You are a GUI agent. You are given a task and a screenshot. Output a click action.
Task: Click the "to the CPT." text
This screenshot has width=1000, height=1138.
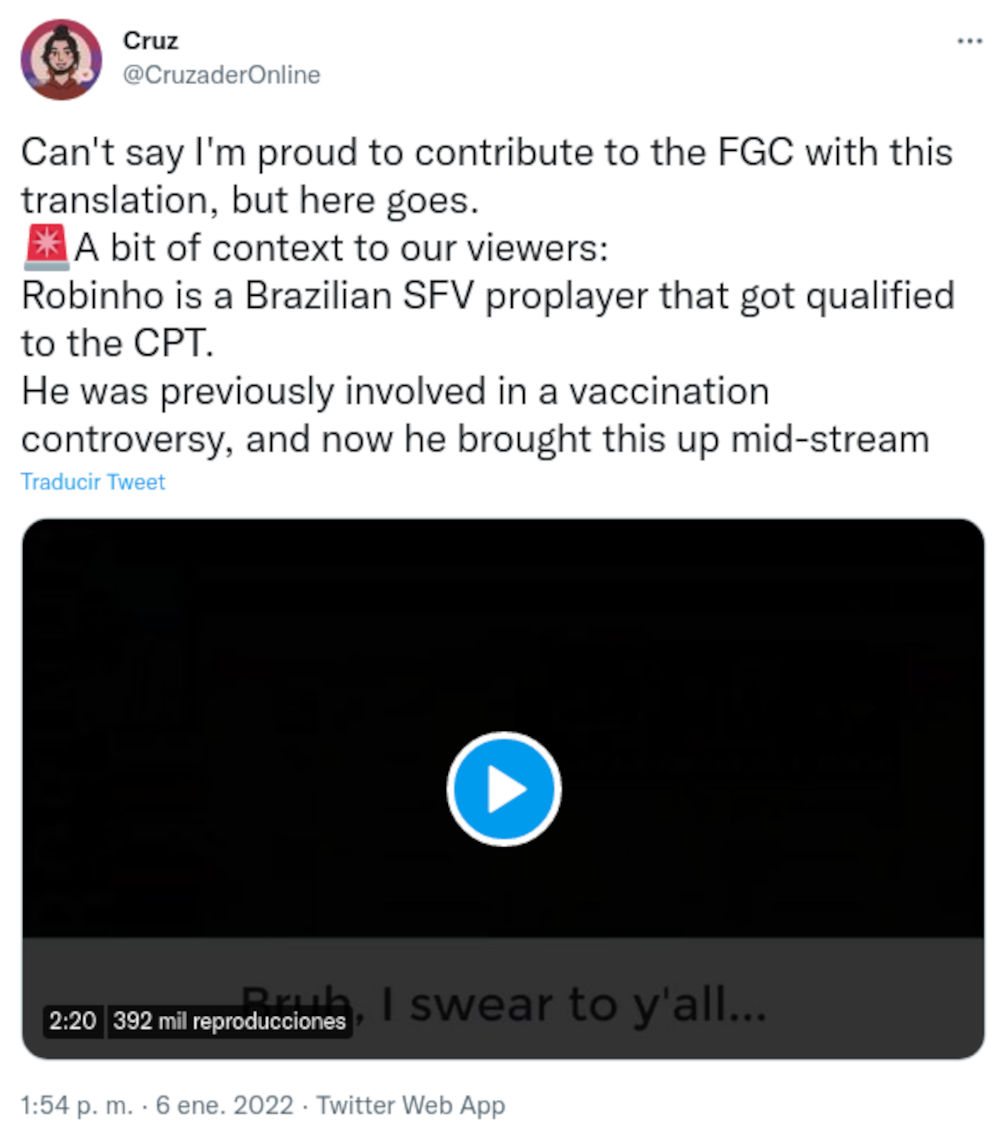[117, 343]
